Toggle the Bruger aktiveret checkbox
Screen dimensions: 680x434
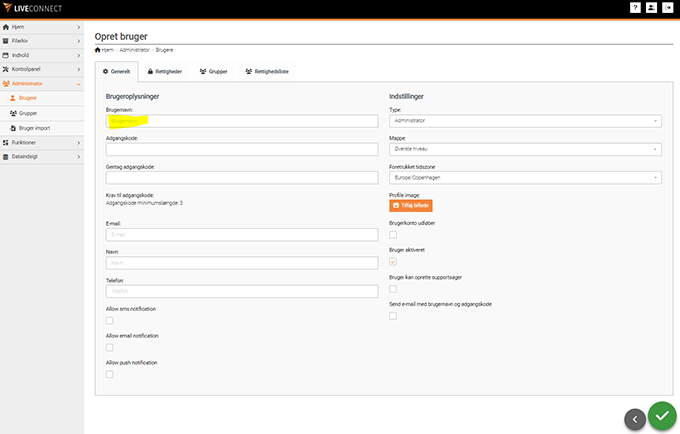393,261
